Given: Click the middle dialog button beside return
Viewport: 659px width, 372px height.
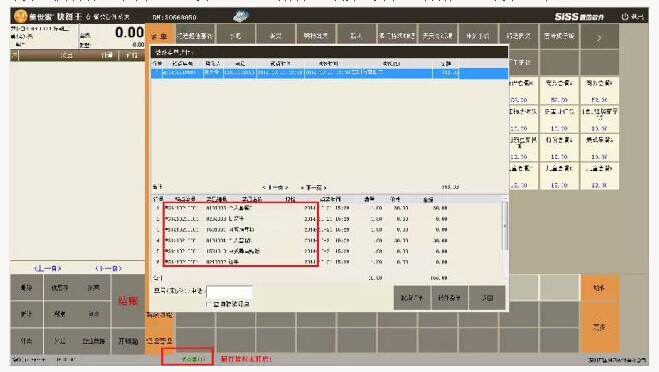Looking at the screenshot, I should (449, 298).
